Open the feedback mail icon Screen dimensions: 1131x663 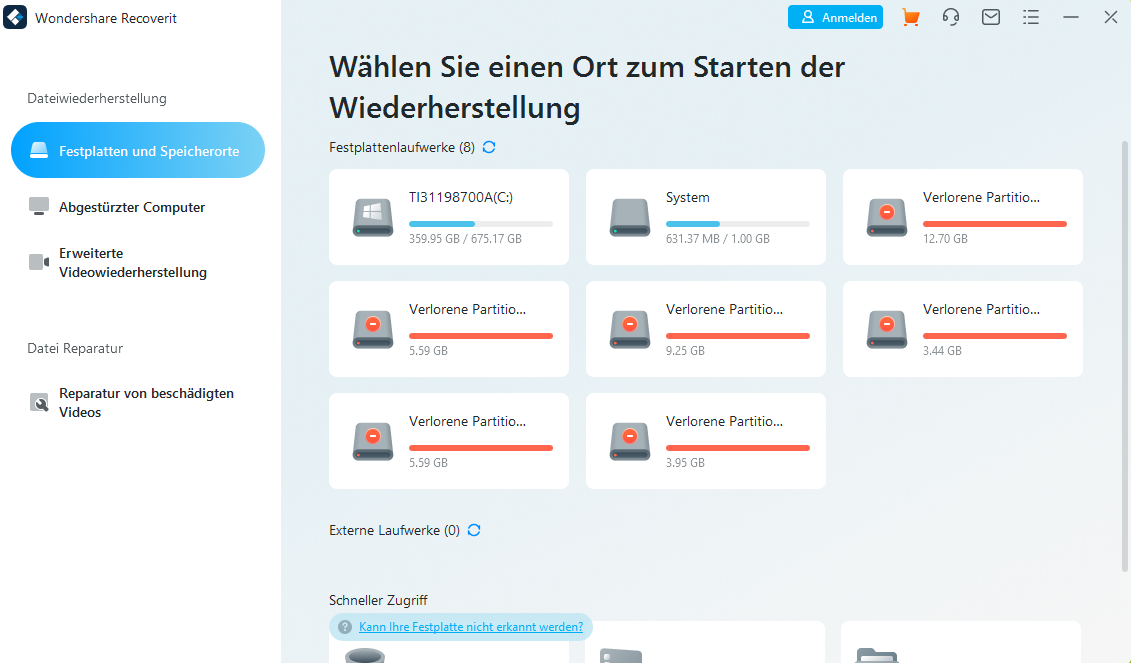(x=991, y=17)
